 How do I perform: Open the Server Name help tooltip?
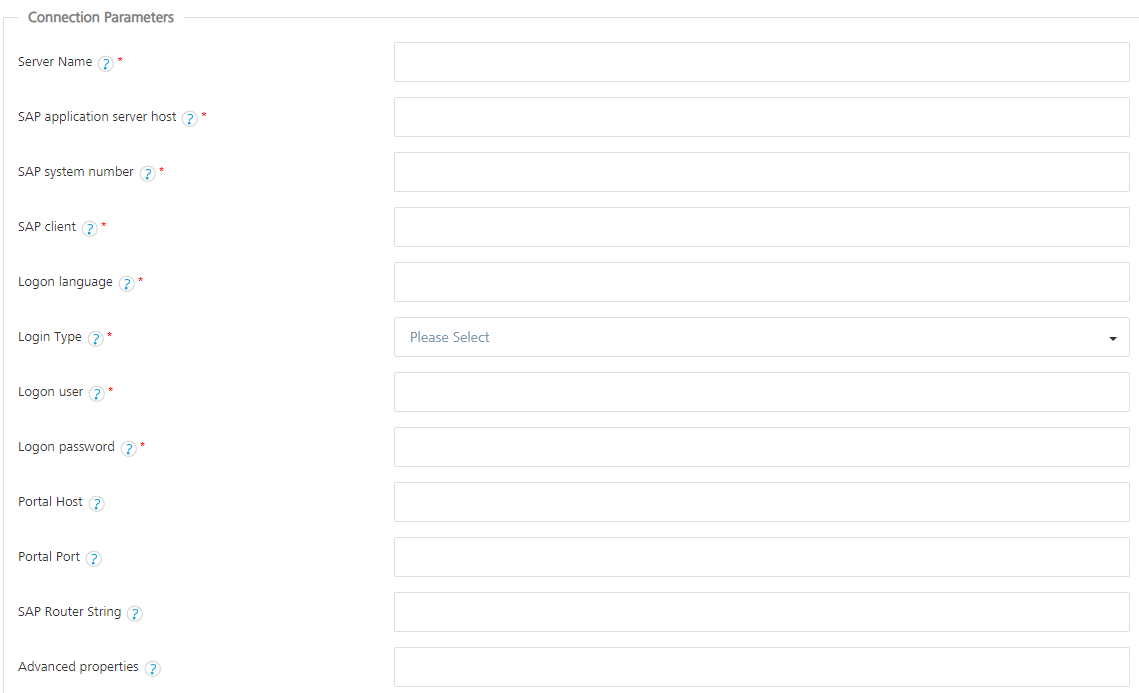106,62
